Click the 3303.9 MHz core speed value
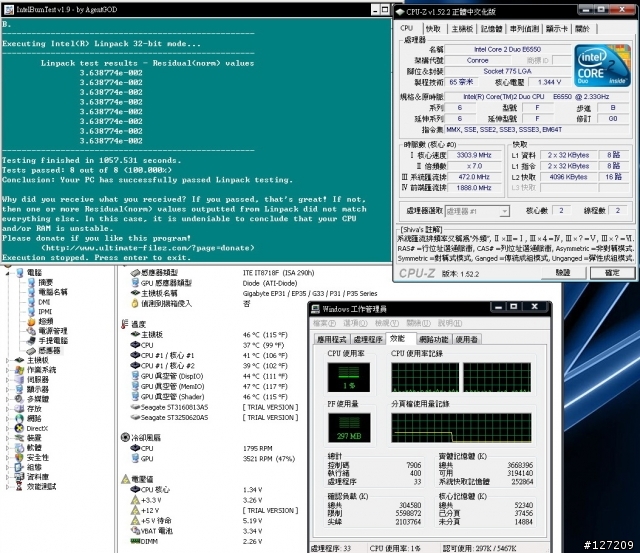Viewport: 640px width, 553px height. click(x=474, y=155)
